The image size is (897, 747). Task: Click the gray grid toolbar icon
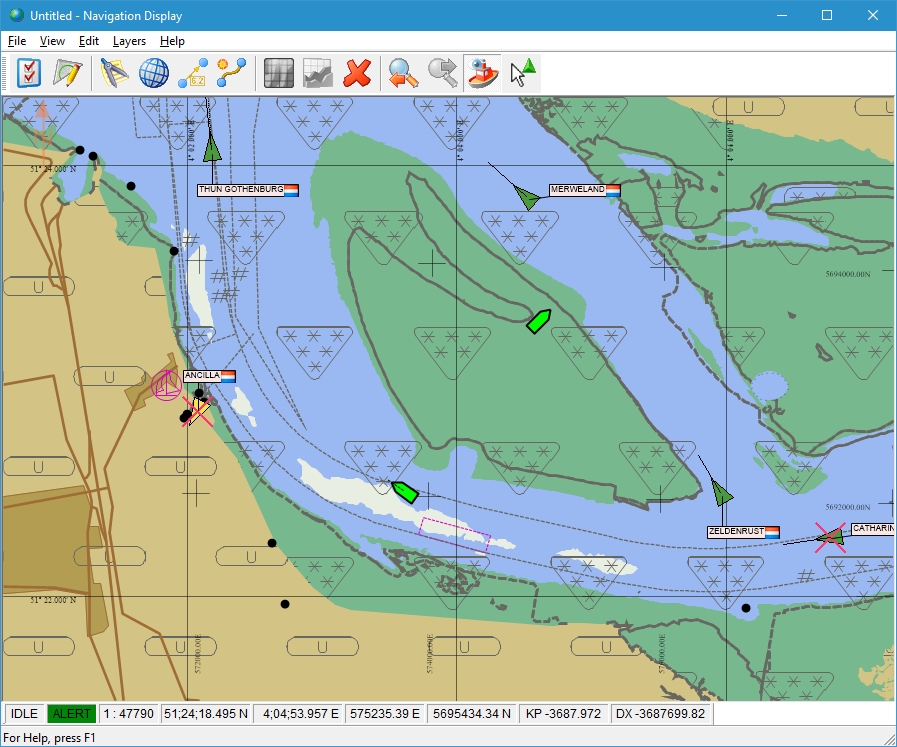pos(278,73)
